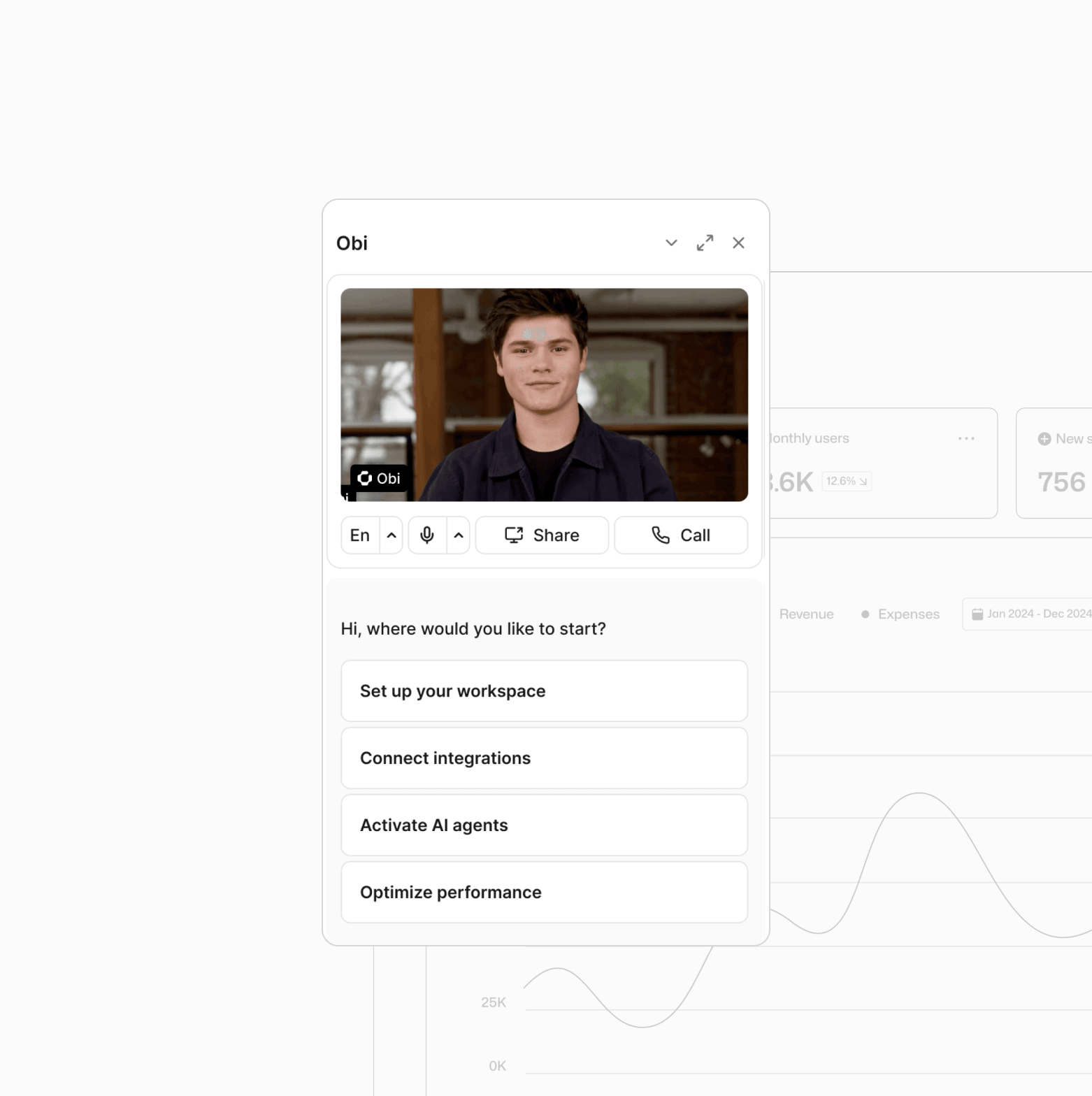Open the En language selector

[360, 535]
